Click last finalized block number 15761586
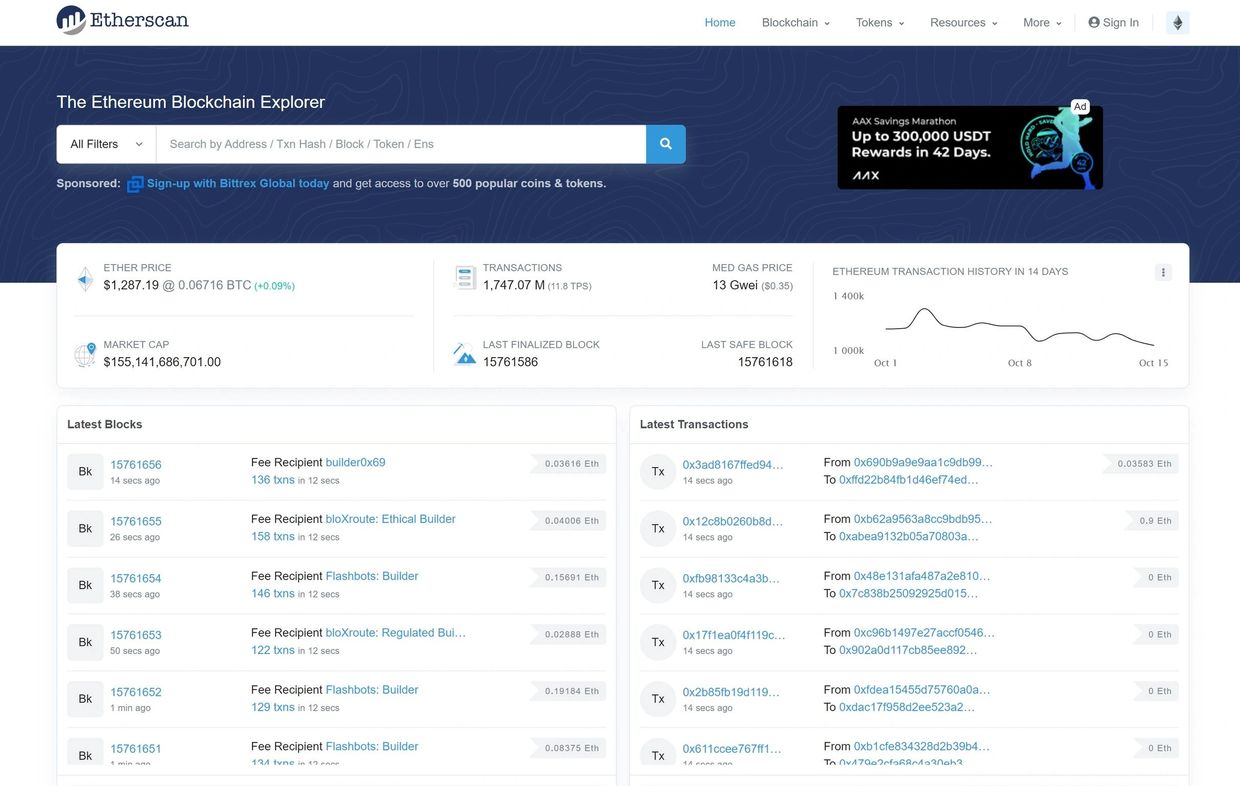This screenshot has height=786, width=1240. (x=510, y=362)
